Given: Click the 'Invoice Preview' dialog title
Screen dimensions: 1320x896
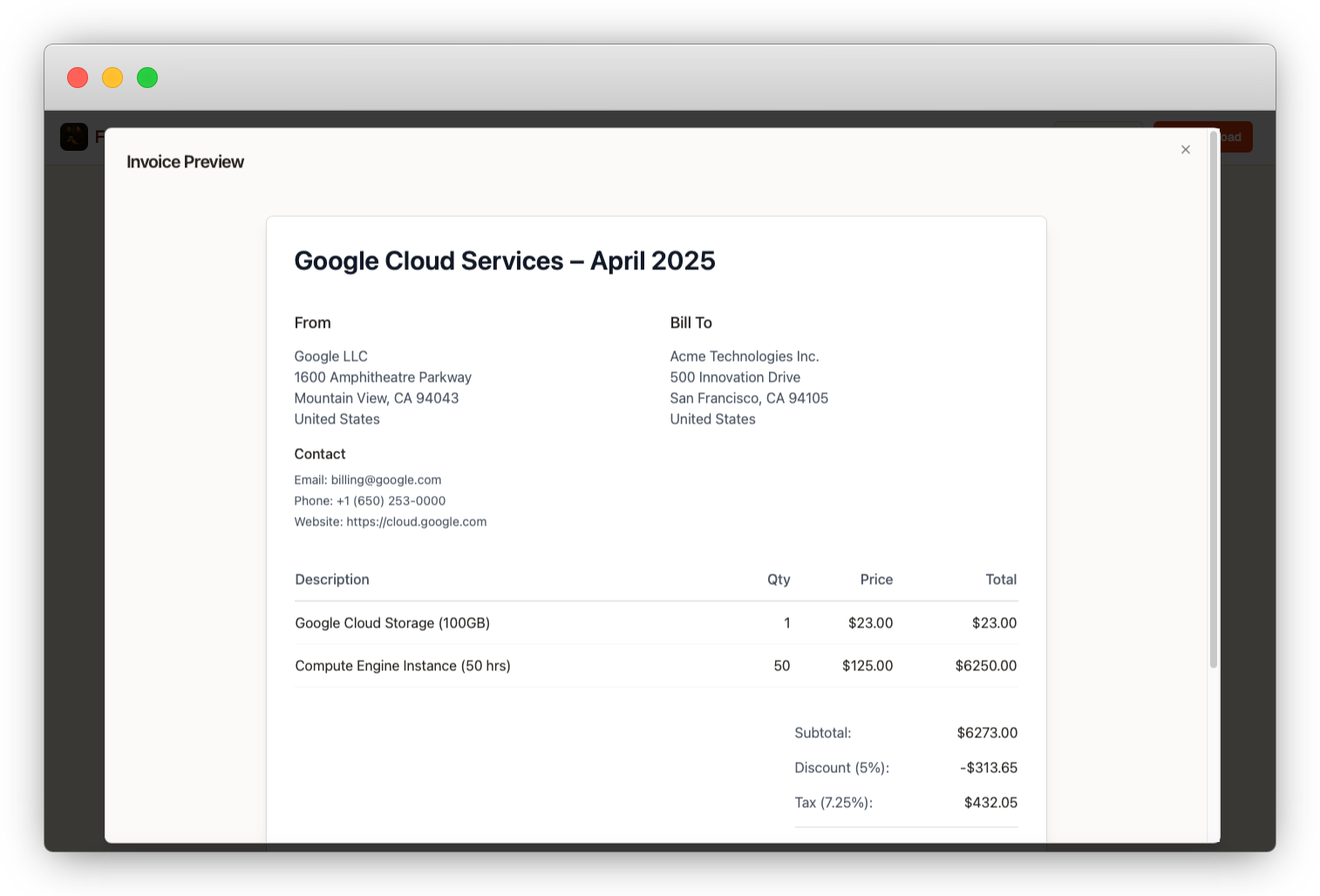Looking at the screenshot, I should (x=185, y=162).
